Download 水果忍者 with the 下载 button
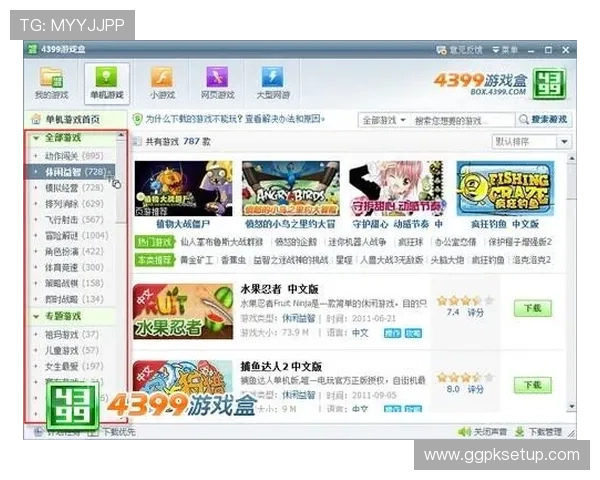Screen dimensions: 600x480 pos(533,309)
